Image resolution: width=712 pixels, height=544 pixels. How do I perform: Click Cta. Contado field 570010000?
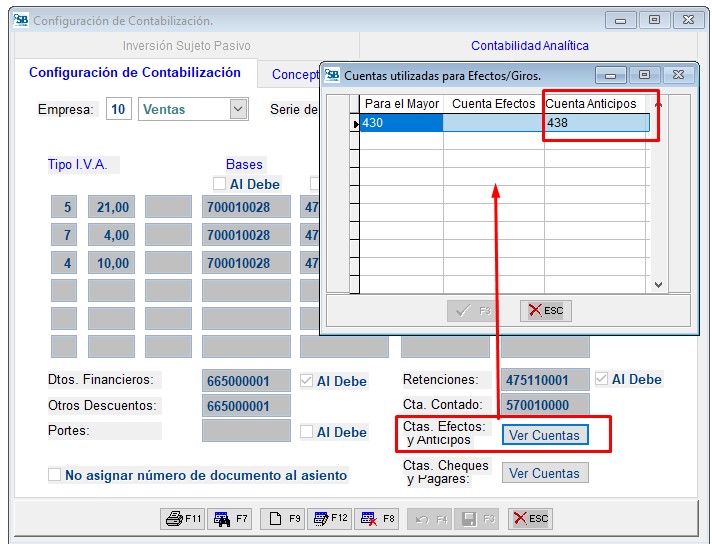pos(545,404)
